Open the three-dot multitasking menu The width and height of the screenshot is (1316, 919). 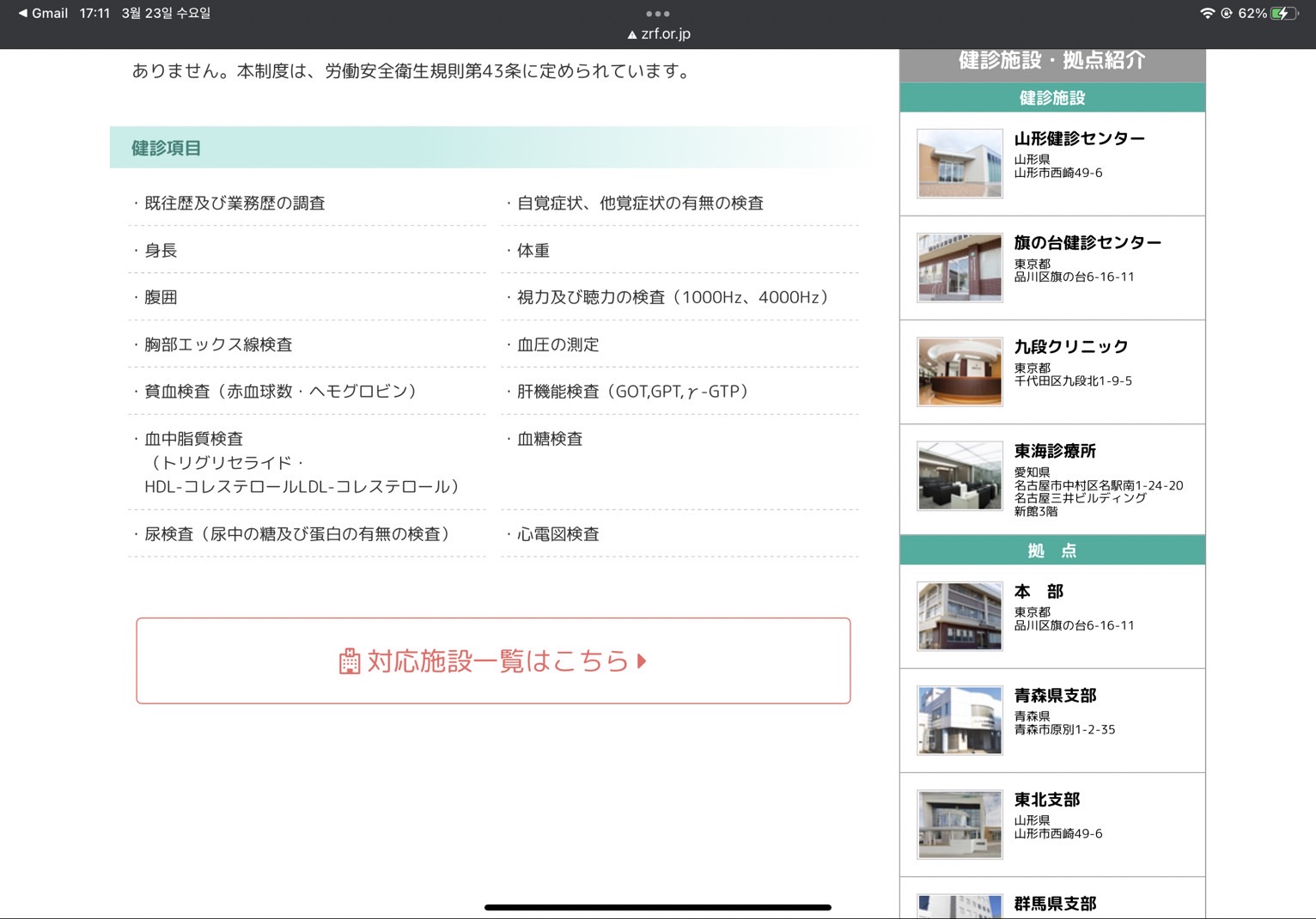(658, 14)
